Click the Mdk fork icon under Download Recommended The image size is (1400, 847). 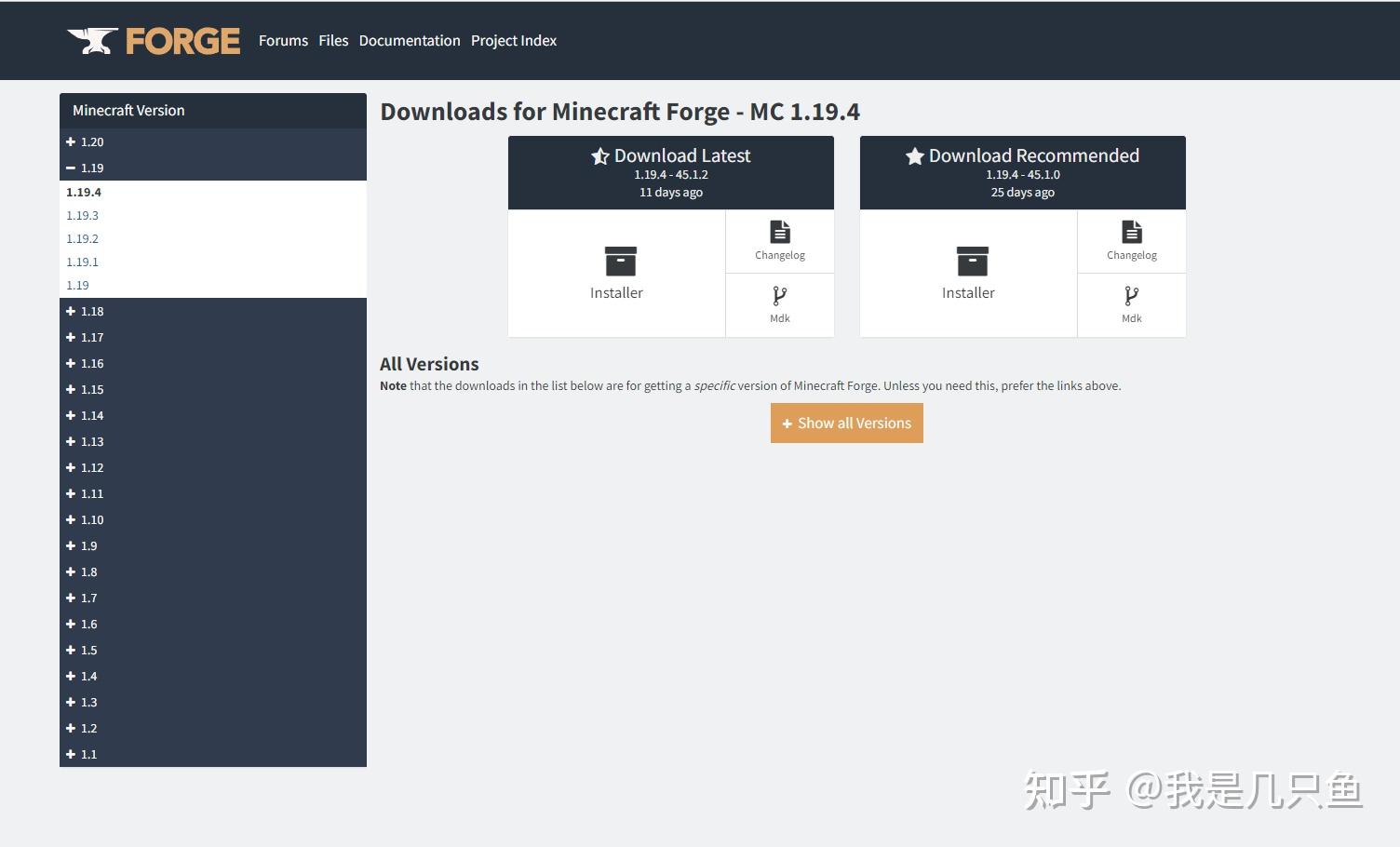tap(1131, 294)
